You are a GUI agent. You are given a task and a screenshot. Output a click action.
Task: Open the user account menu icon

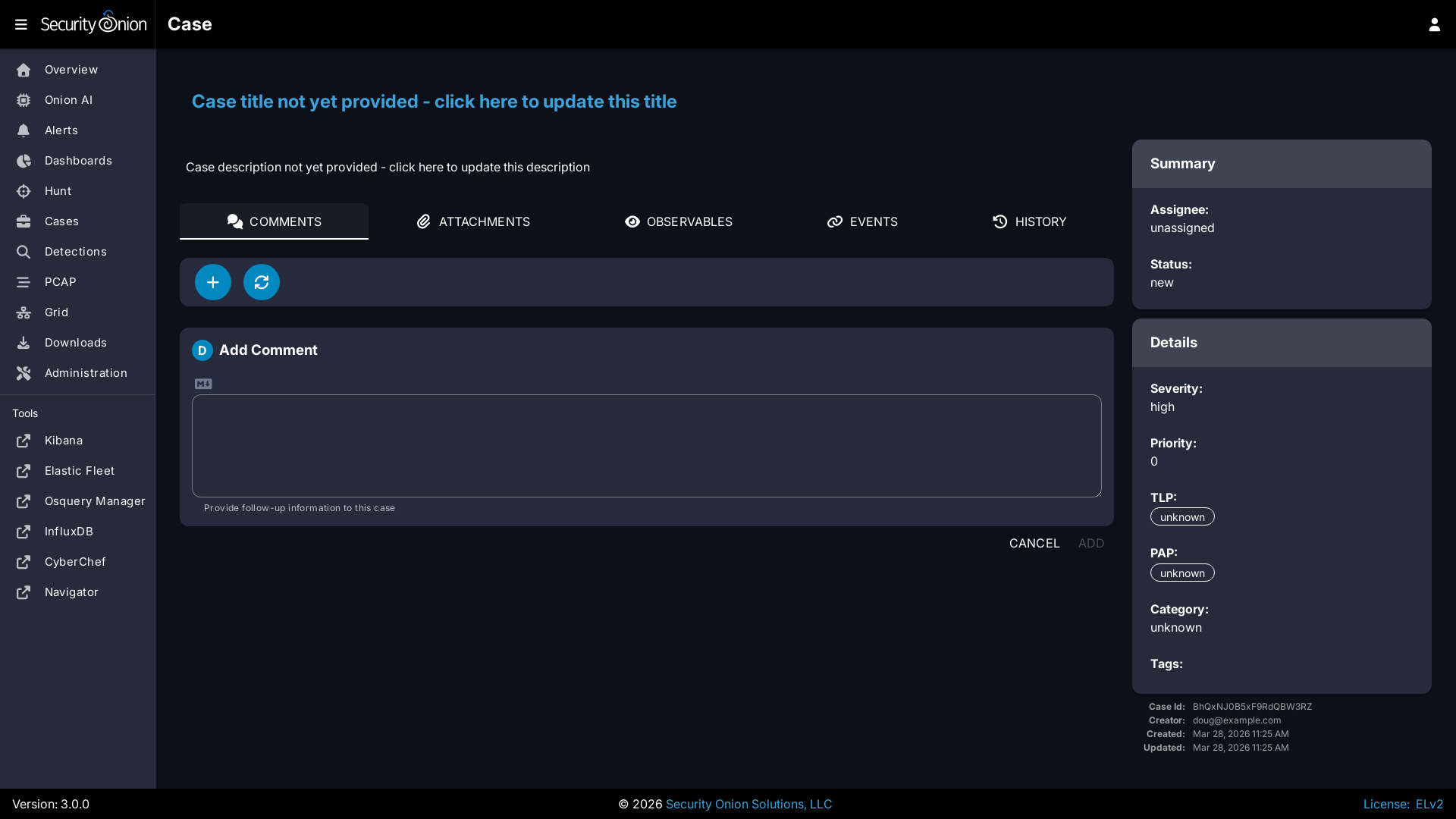point(1434,24)
